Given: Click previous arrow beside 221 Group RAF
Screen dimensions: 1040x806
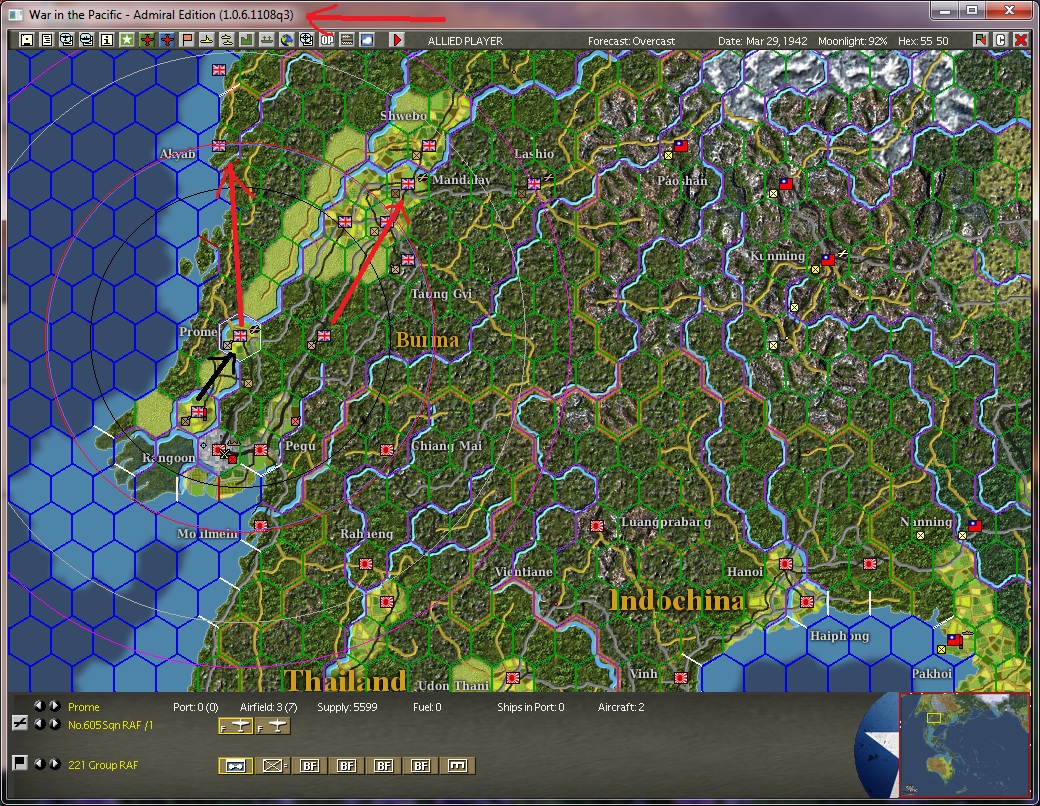Looking at the screenshot, I should pyautogui.click(x=40, y=764).
